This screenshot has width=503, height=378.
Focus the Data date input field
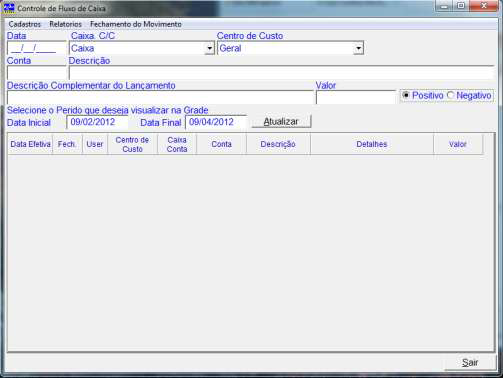pos(37,48)
